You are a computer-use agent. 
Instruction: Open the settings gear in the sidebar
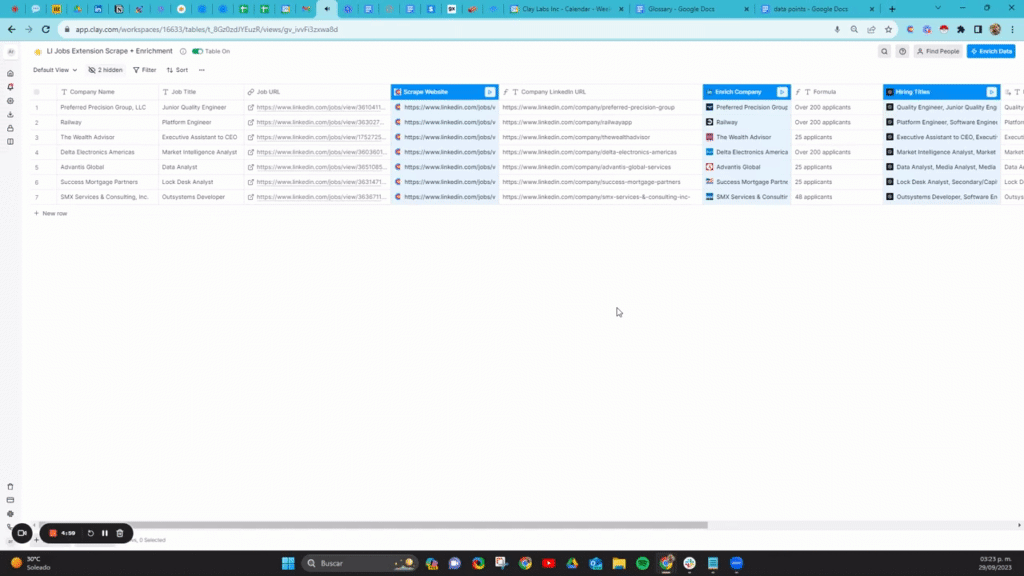point(10,100)
